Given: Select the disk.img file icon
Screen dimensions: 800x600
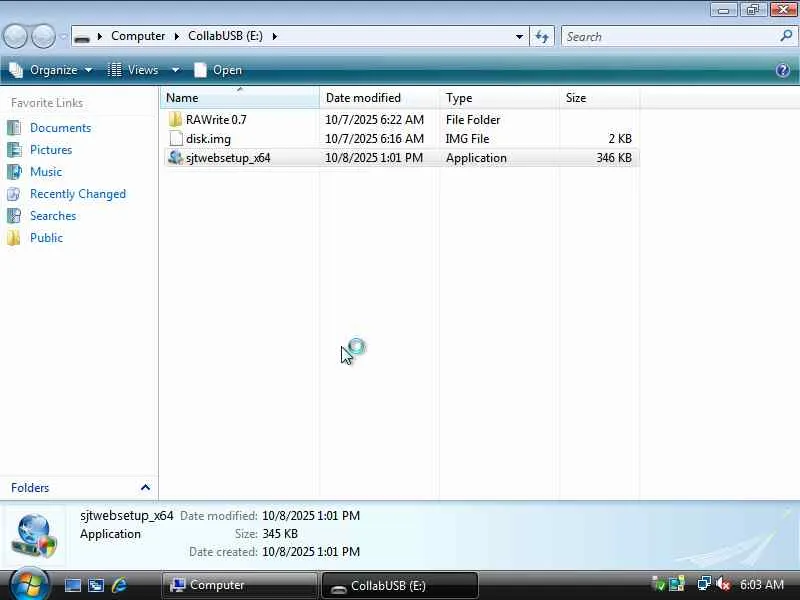Looking at the screenshot, I should point(176,138).
